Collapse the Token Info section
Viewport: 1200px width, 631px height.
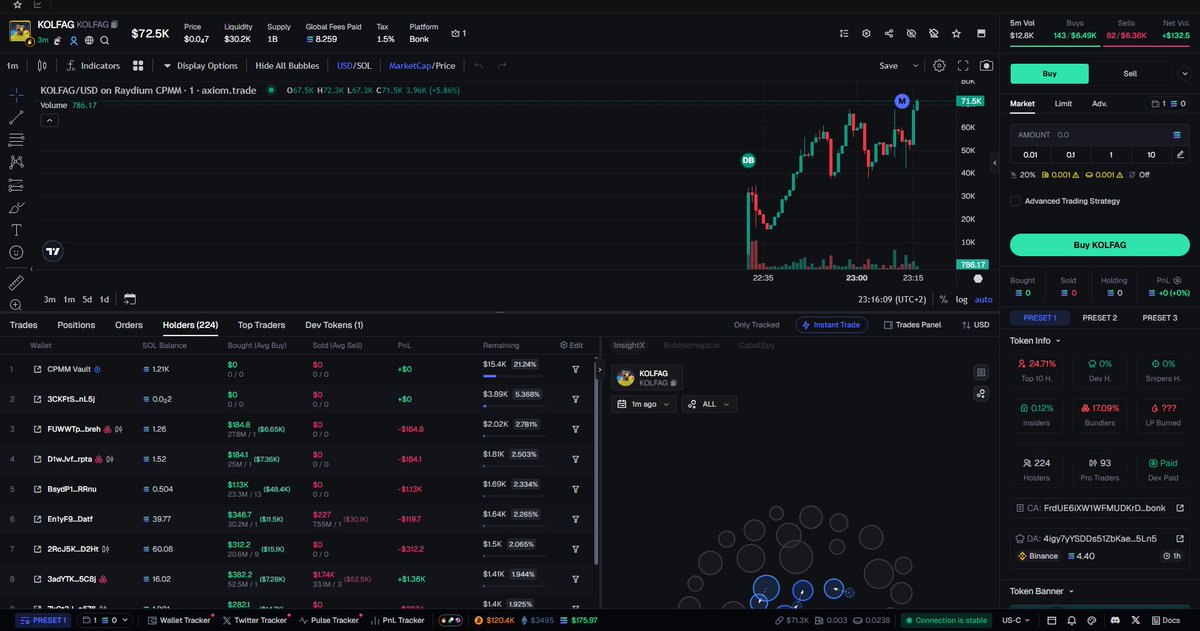point(1036,340)
